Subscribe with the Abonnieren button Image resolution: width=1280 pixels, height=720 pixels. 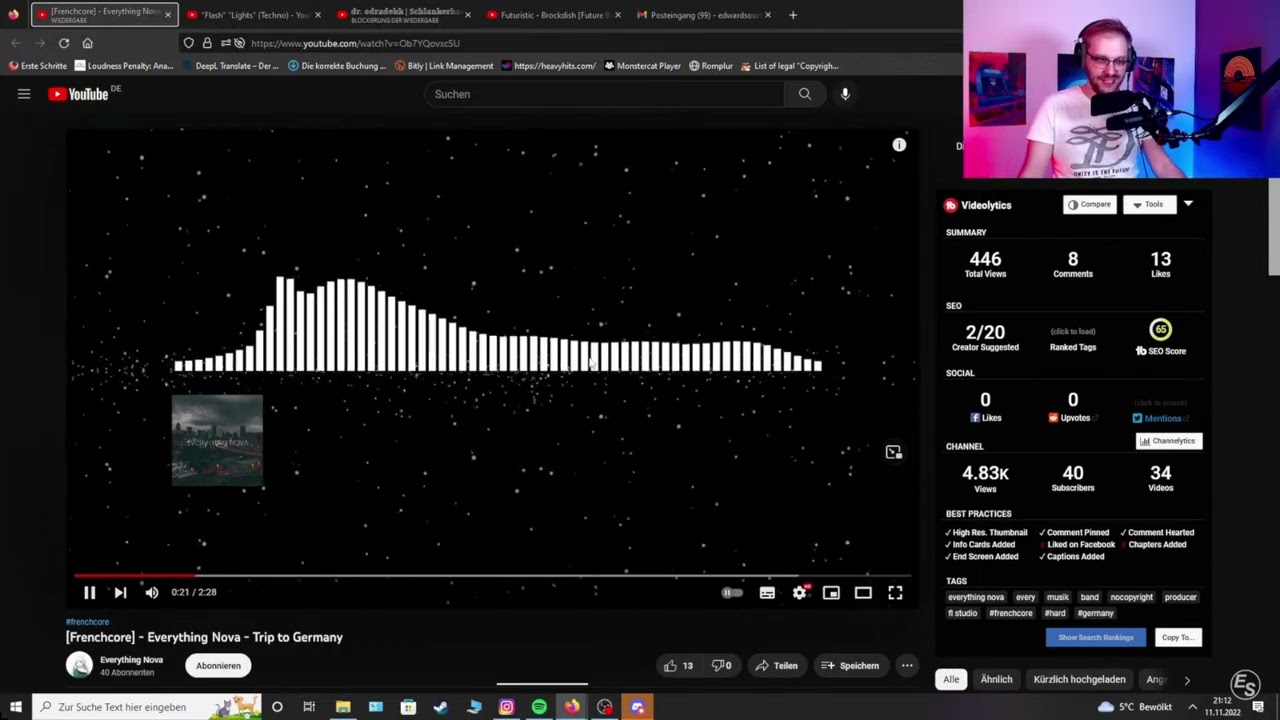pyautogui.click(x=218, y=666)
